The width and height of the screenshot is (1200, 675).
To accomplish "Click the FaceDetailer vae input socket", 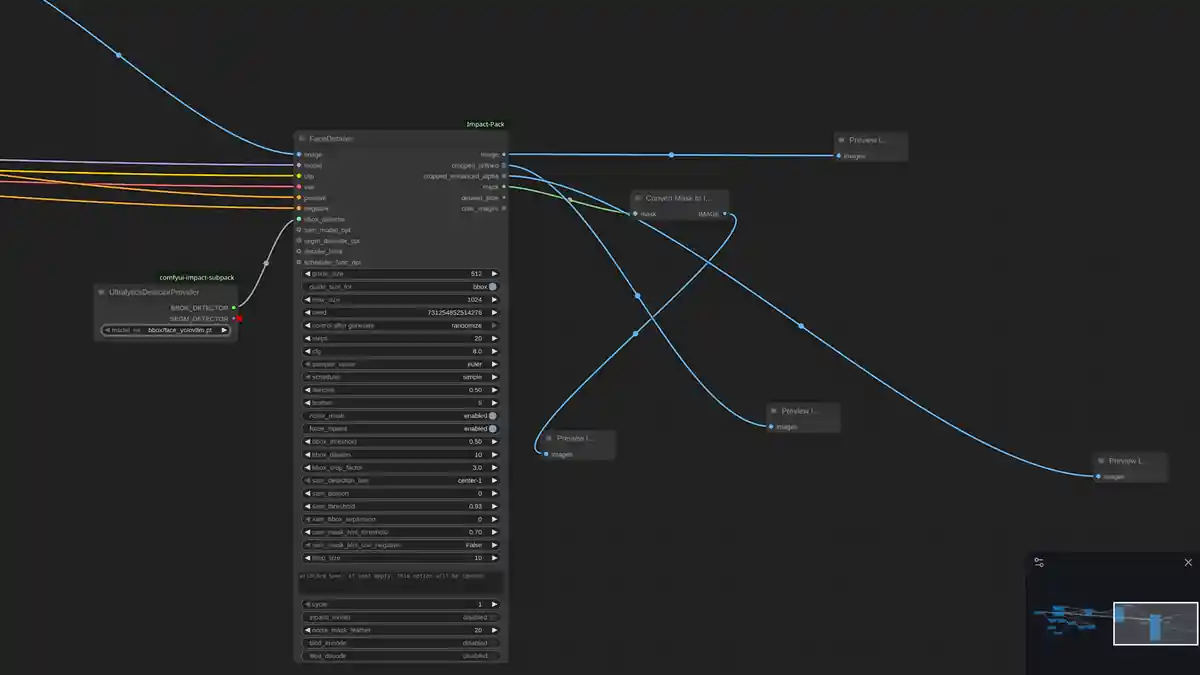I will (x=298, y=187).
